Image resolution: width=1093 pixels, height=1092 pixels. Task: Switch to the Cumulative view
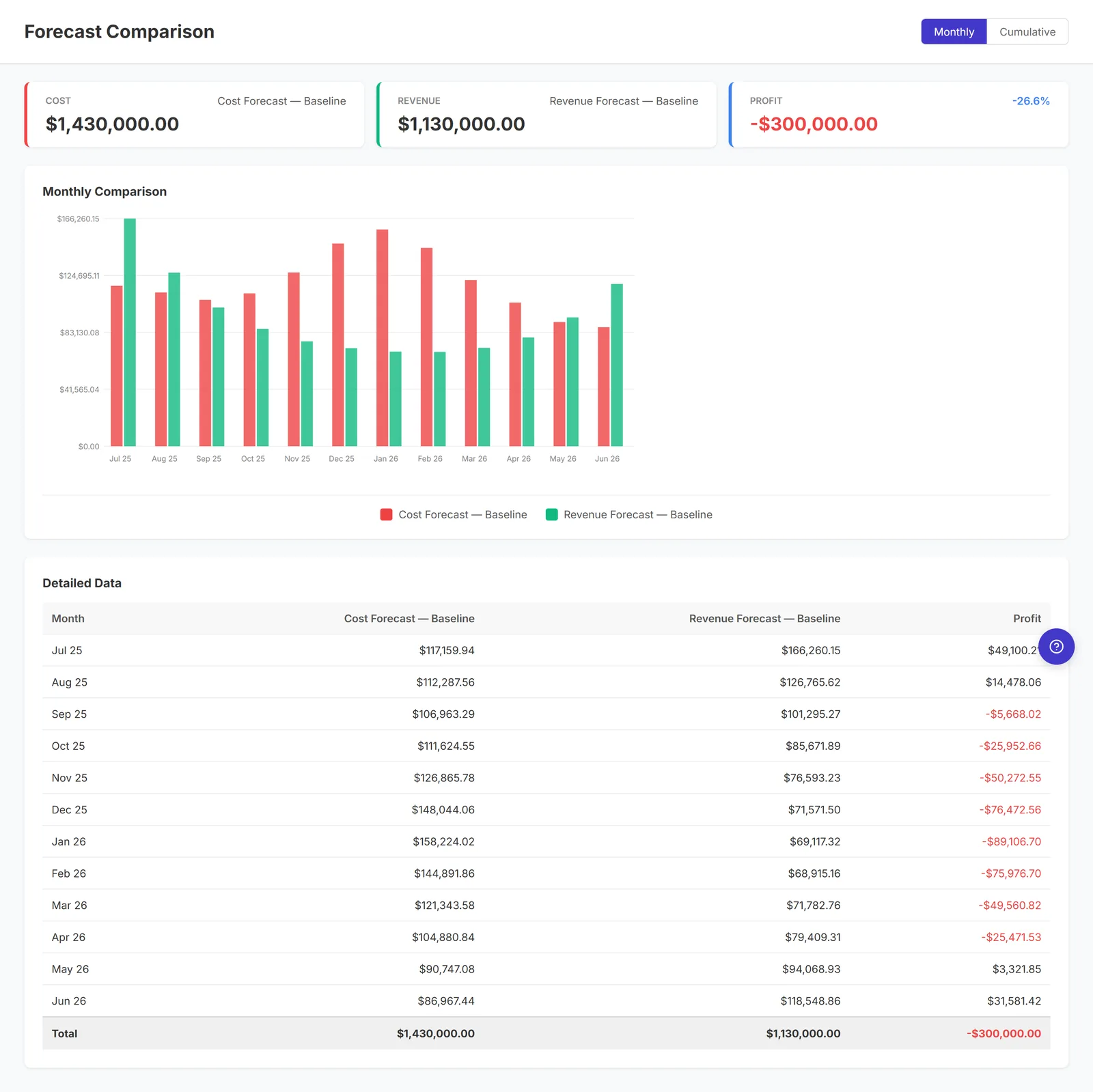click(1027, 31)
